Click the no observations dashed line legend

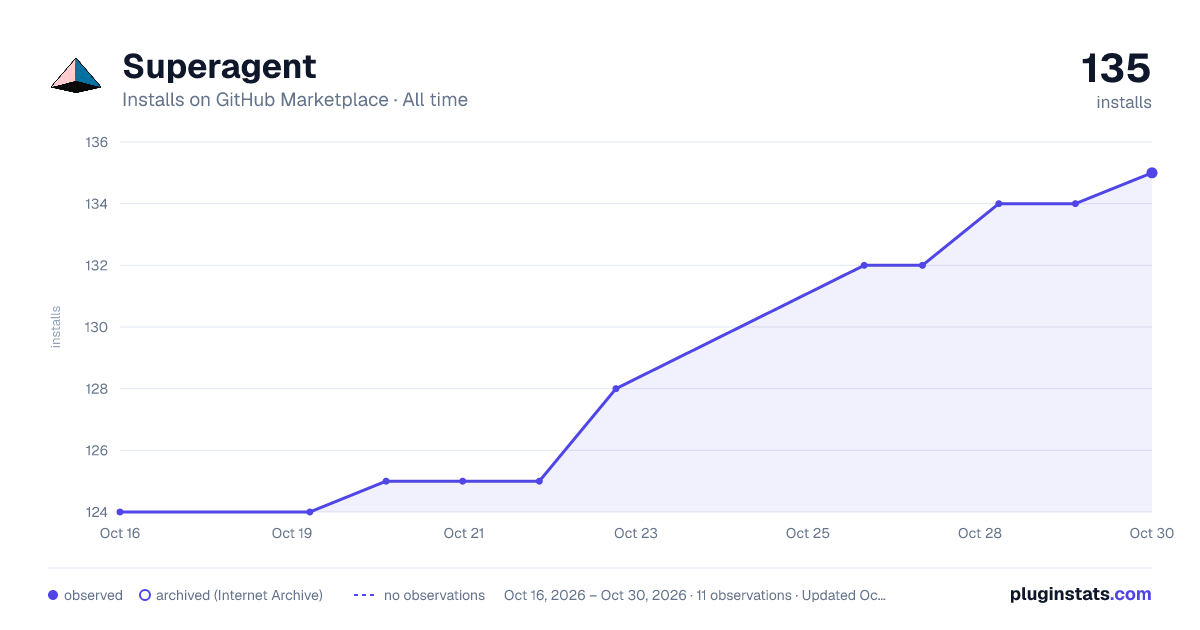(364, 595)
